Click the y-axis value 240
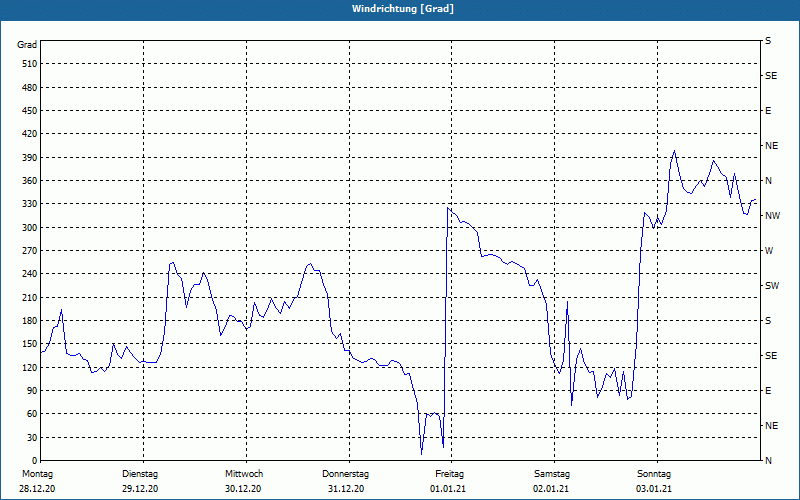This screenshot has height=500, width=800. click(x=30, y=274)
